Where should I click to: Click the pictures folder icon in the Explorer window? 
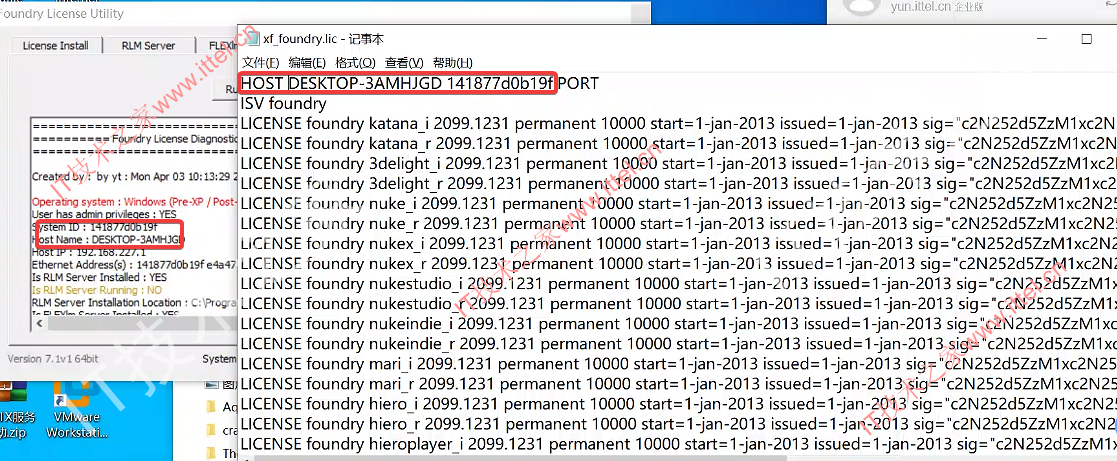[x=210, y=385]
